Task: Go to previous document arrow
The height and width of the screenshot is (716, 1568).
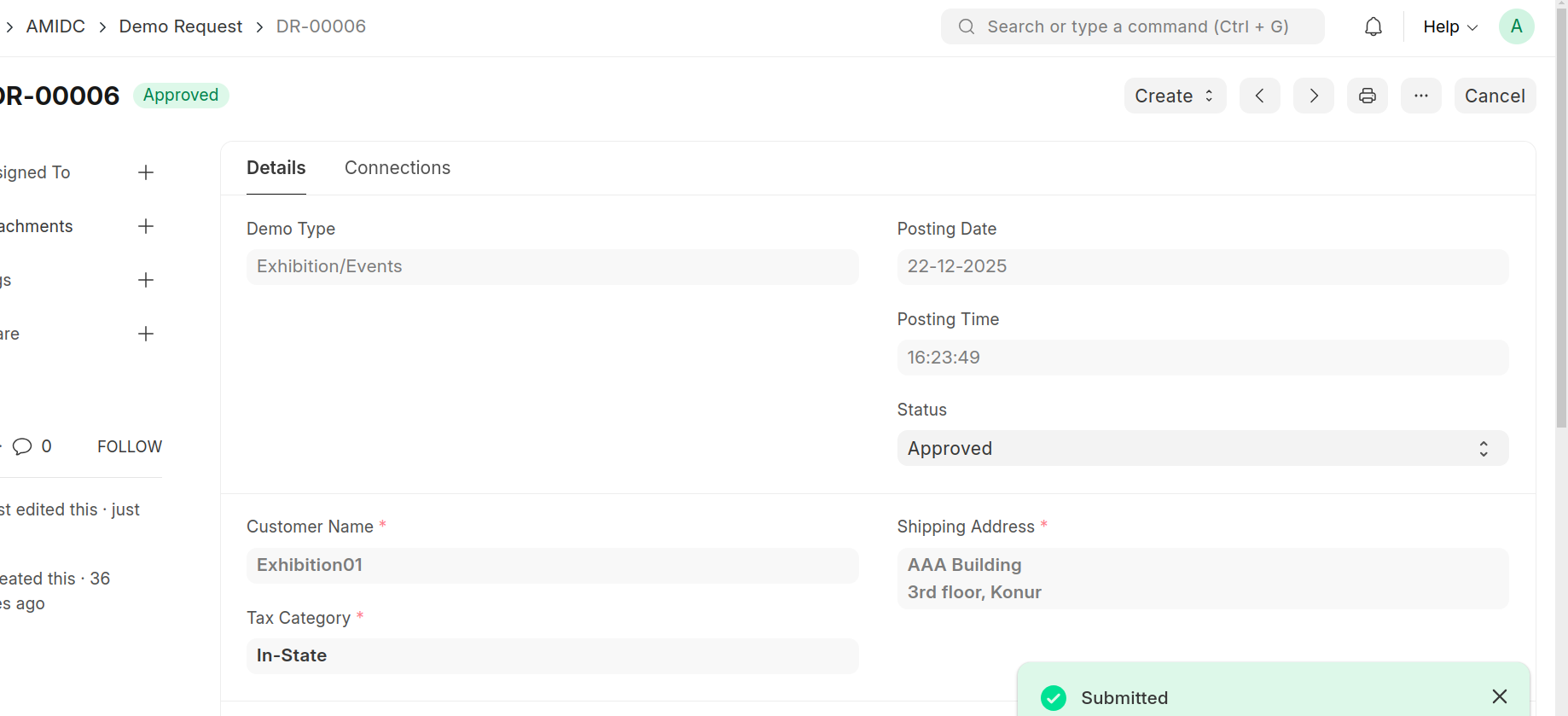Action: 1259,96
